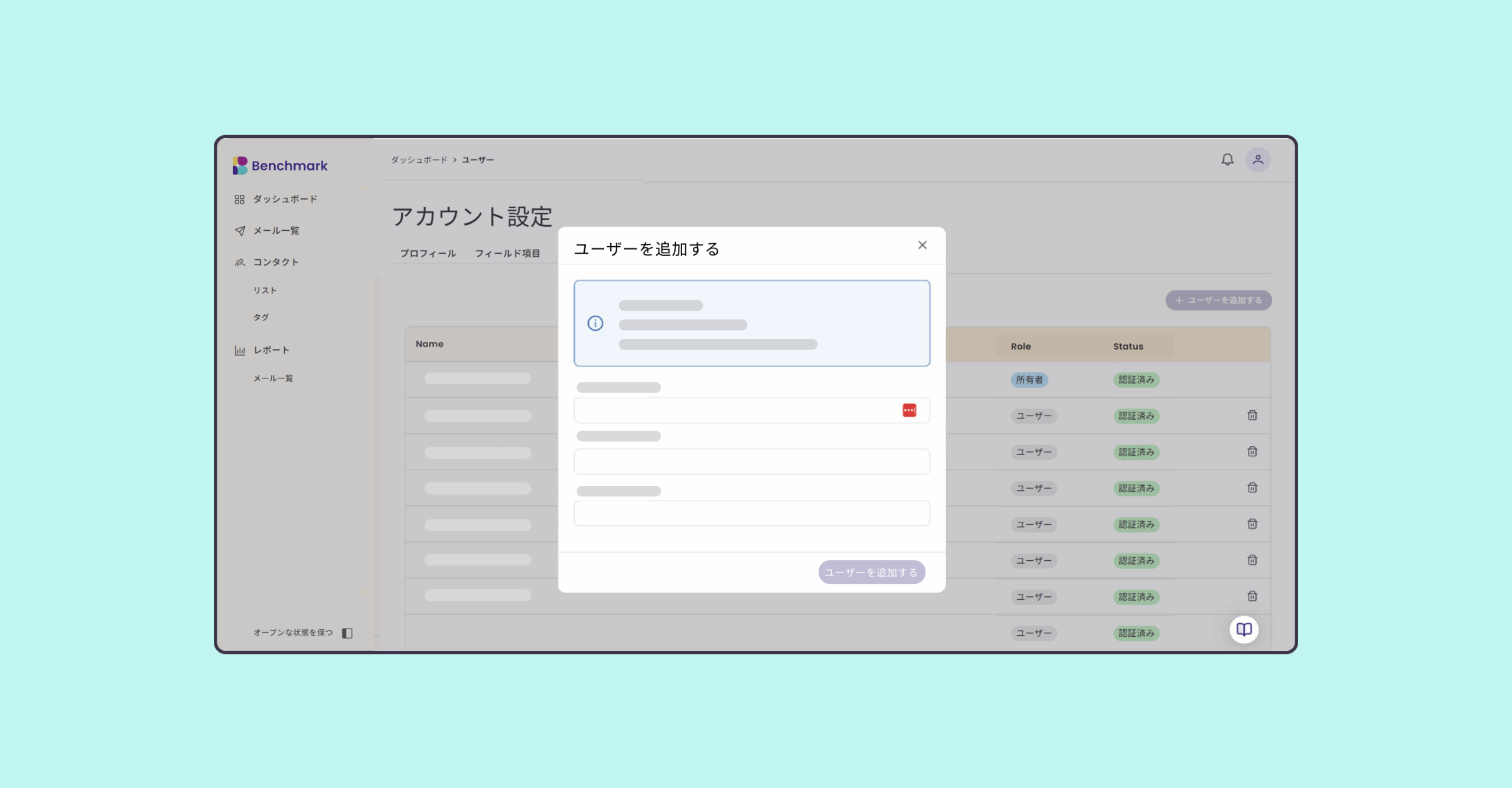Click the sidebar collapse panel icon
The image size is (1512, 788).
(347, 633)
